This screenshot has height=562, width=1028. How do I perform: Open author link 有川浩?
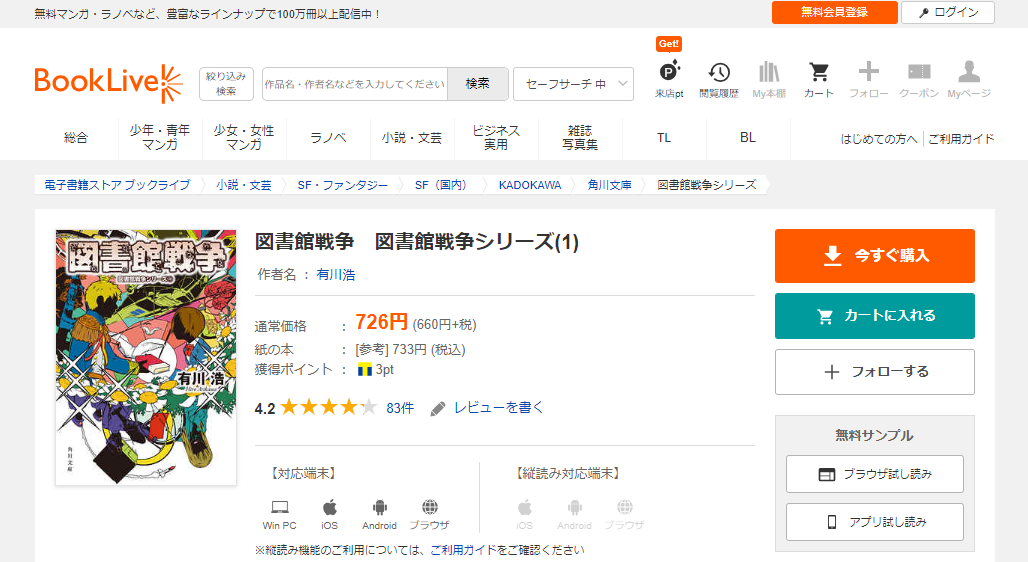click(336, 275)
